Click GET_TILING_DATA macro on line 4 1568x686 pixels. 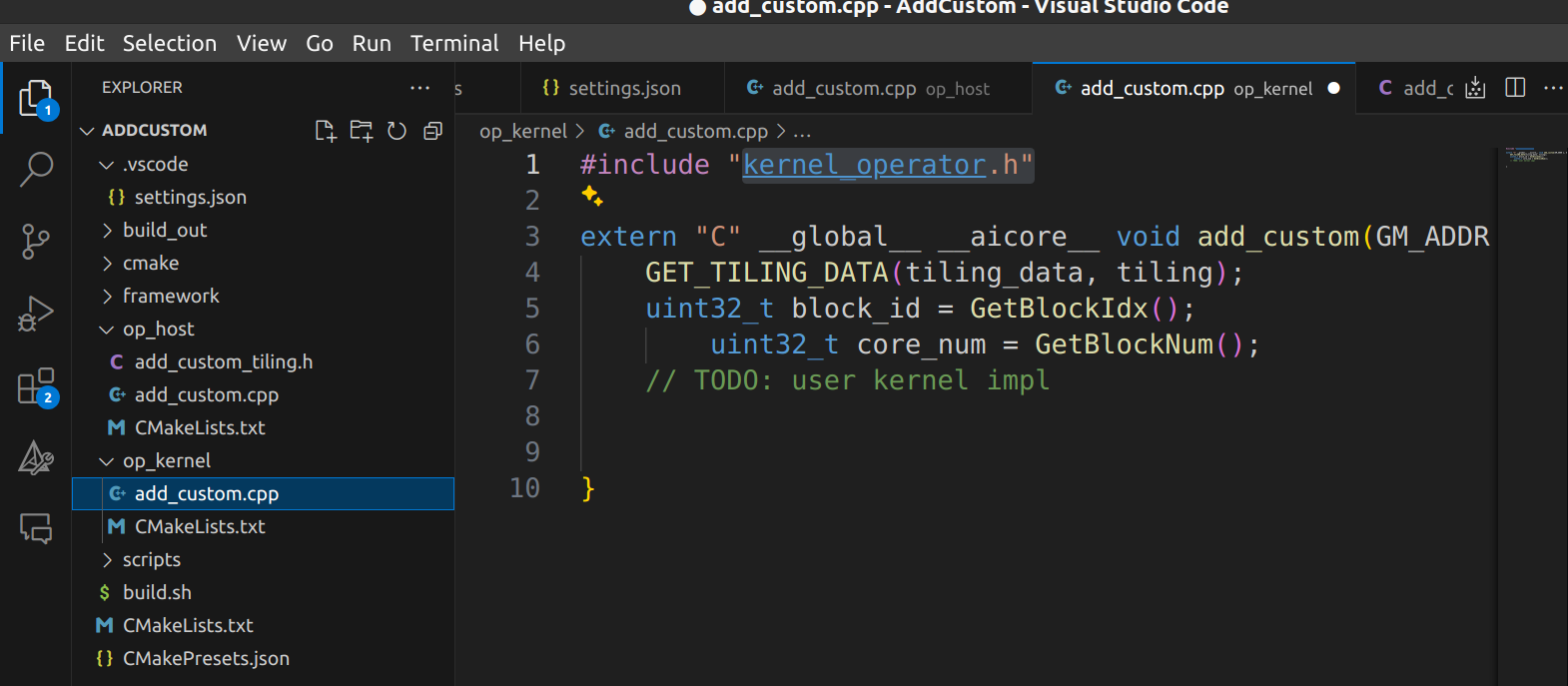click(x=766, y=273)
